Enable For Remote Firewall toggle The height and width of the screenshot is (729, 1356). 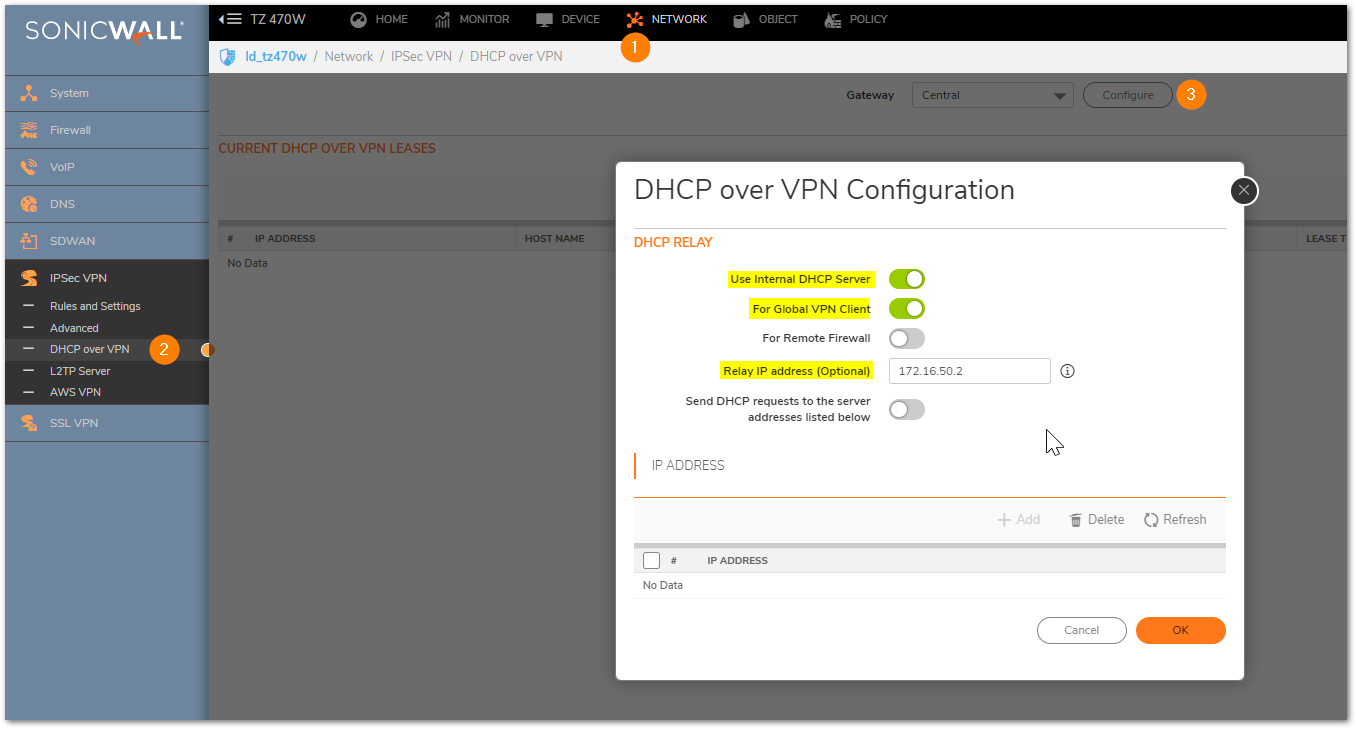pyautogui.click(x=906, y=338)
